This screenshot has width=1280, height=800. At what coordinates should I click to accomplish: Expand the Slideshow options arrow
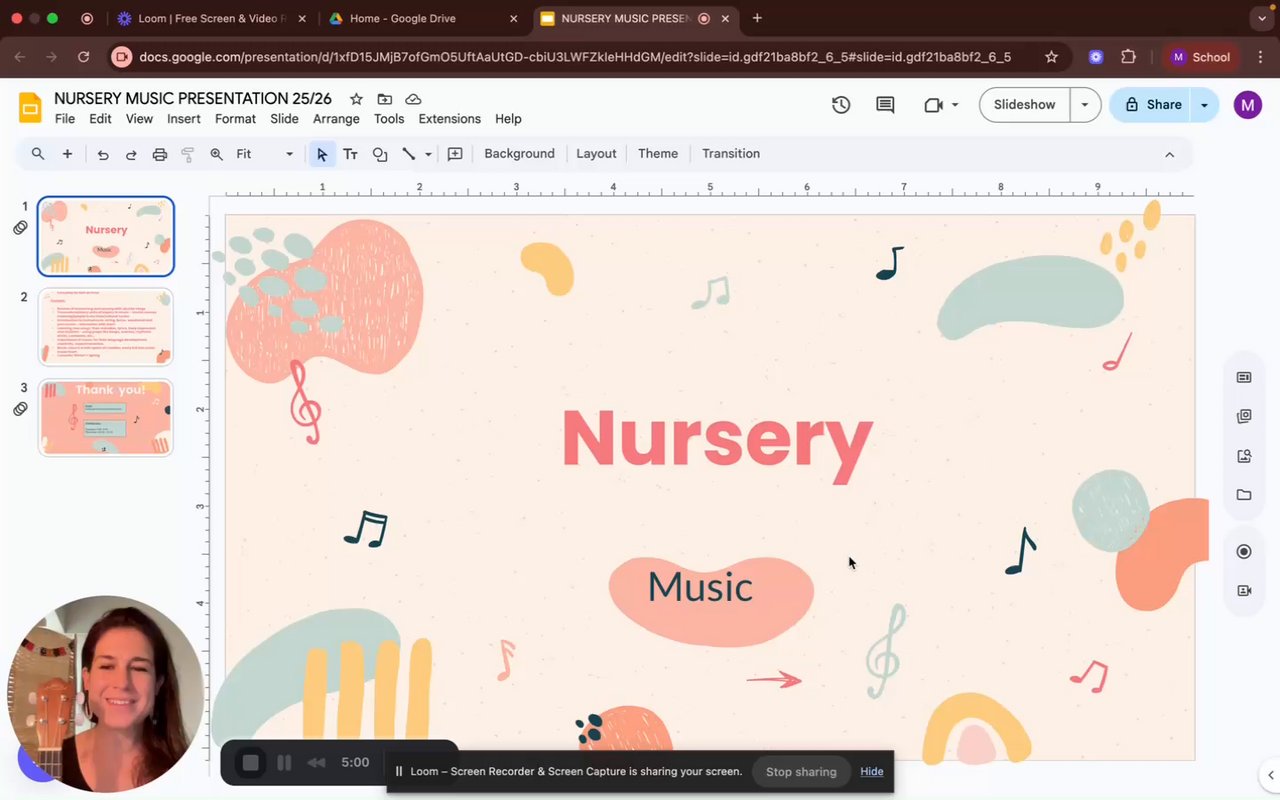click(x=1085, y=105)
